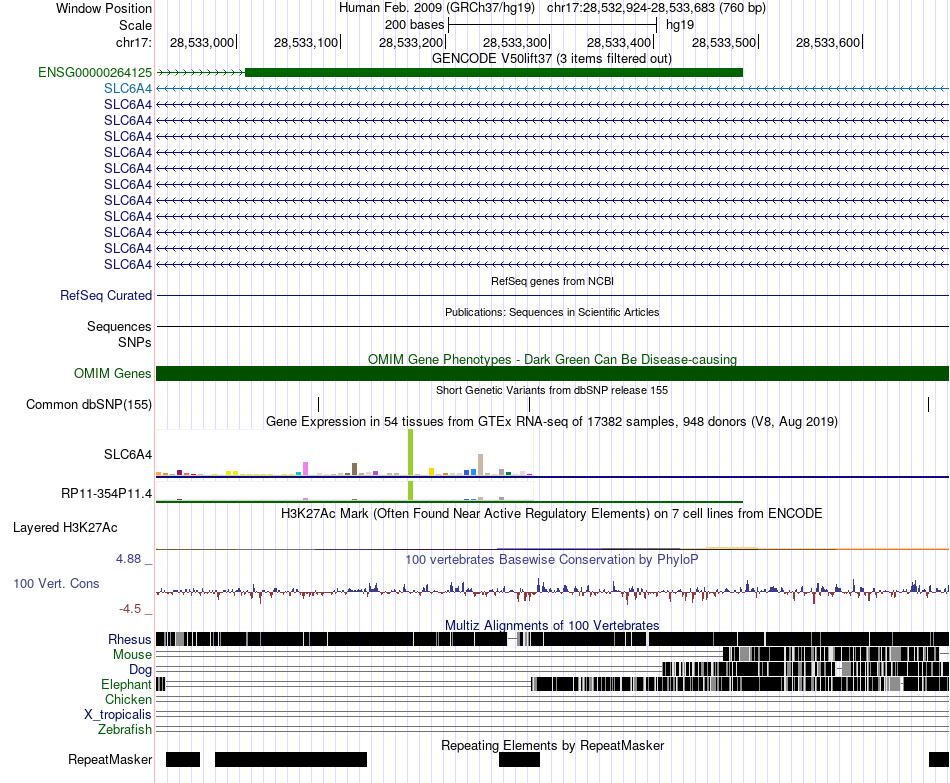Click the X_tropicalis species label

tap(118, 715)
